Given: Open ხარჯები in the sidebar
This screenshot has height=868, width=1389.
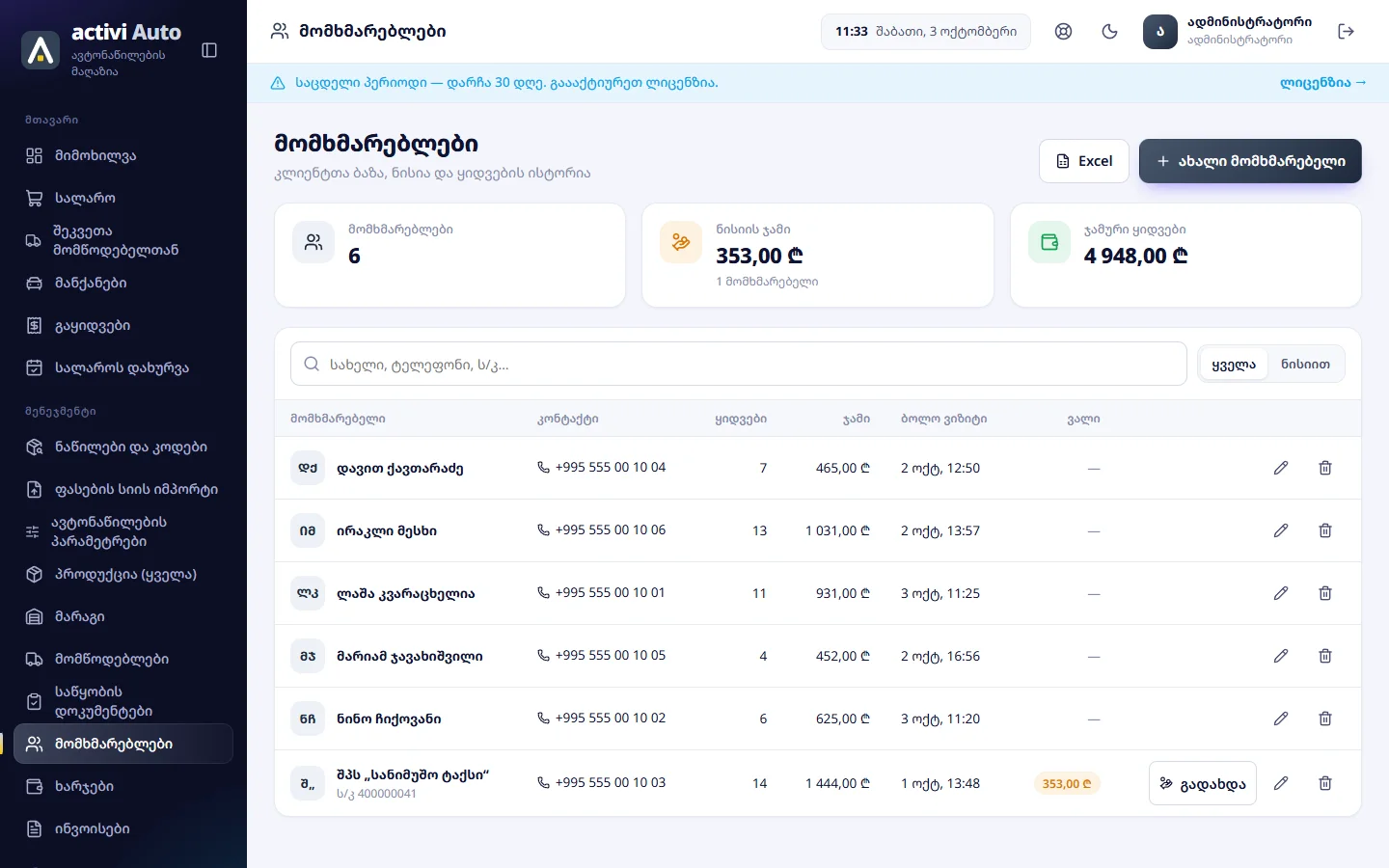Looking at the screenshot, I should click(123, 787).
